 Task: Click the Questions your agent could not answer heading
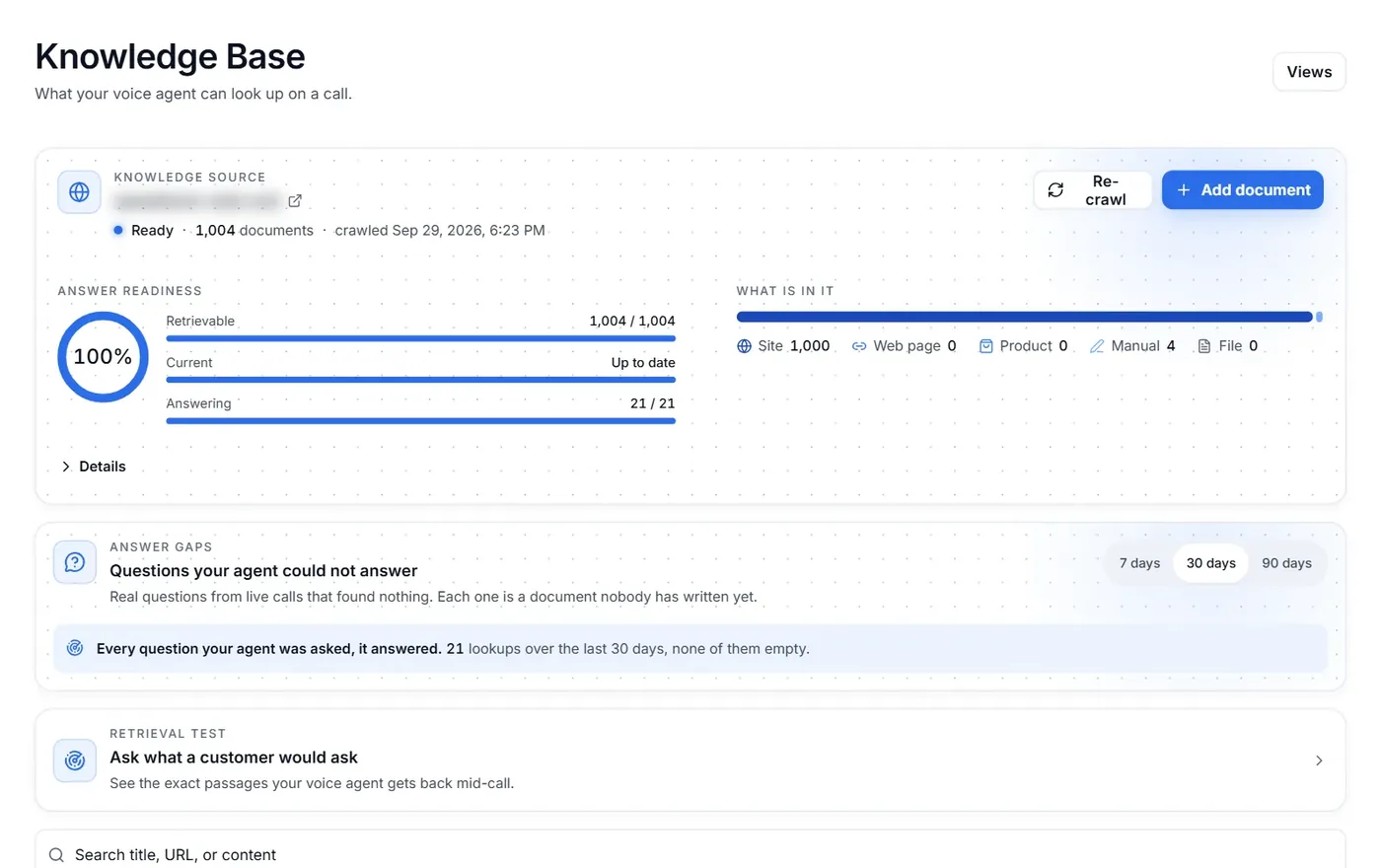pyautogui.click(x=263, y=571)
